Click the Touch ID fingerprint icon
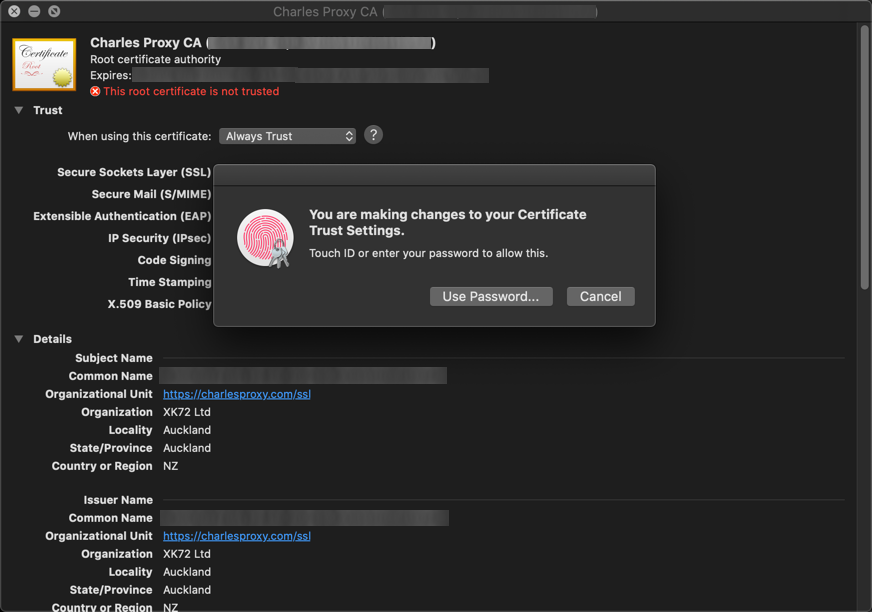This screenshot has width=872, height=612. tap(265, 238)
